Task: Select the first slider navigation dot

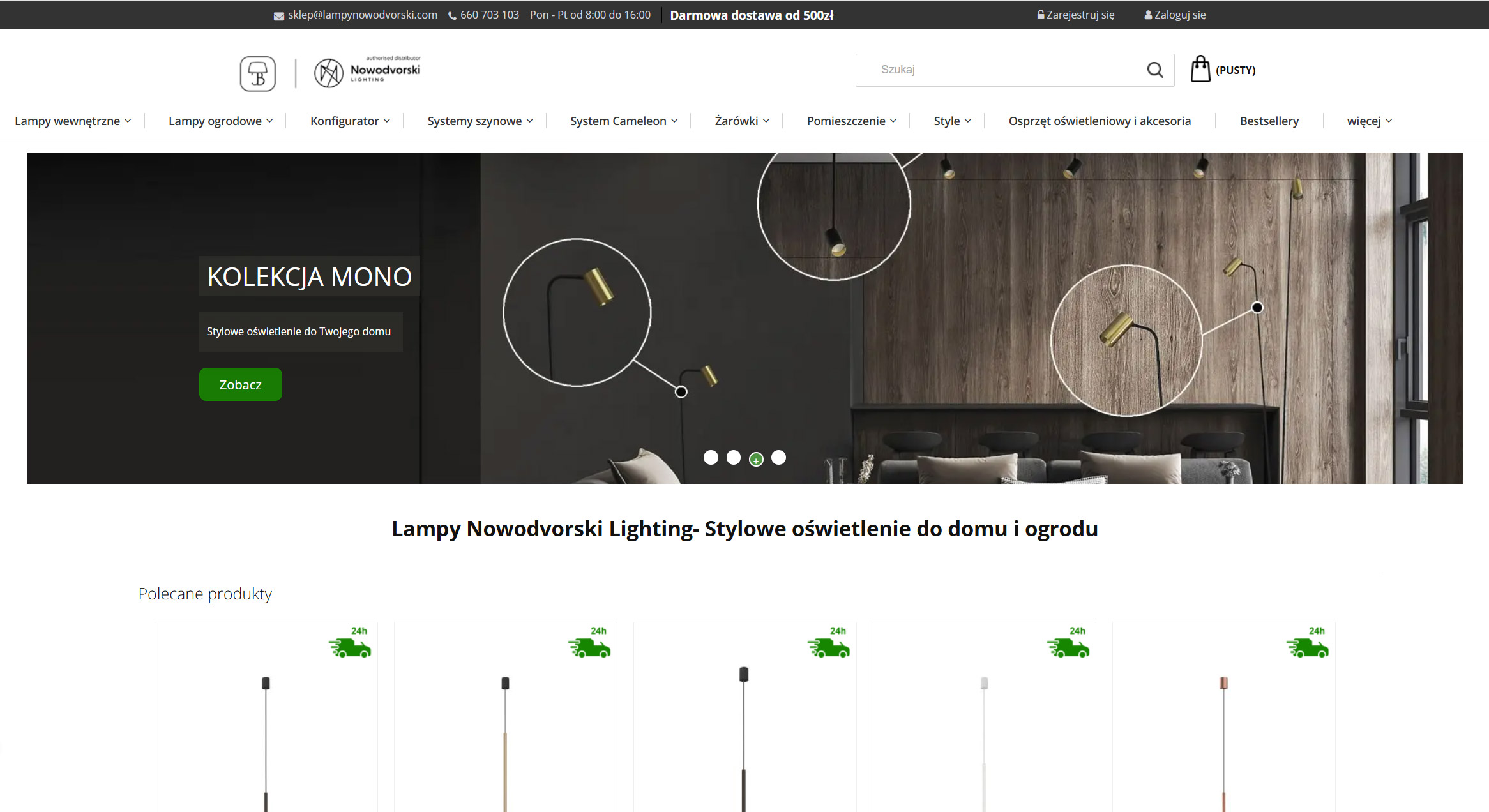Action: [x=712, y=457]
